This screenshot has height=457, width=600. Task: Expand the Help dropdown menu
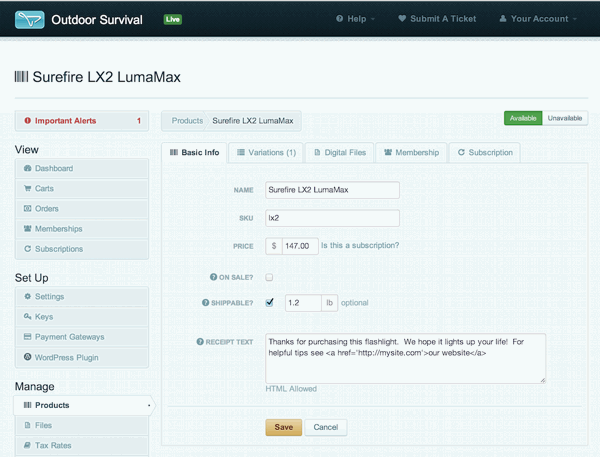click(x=355, y=19)
